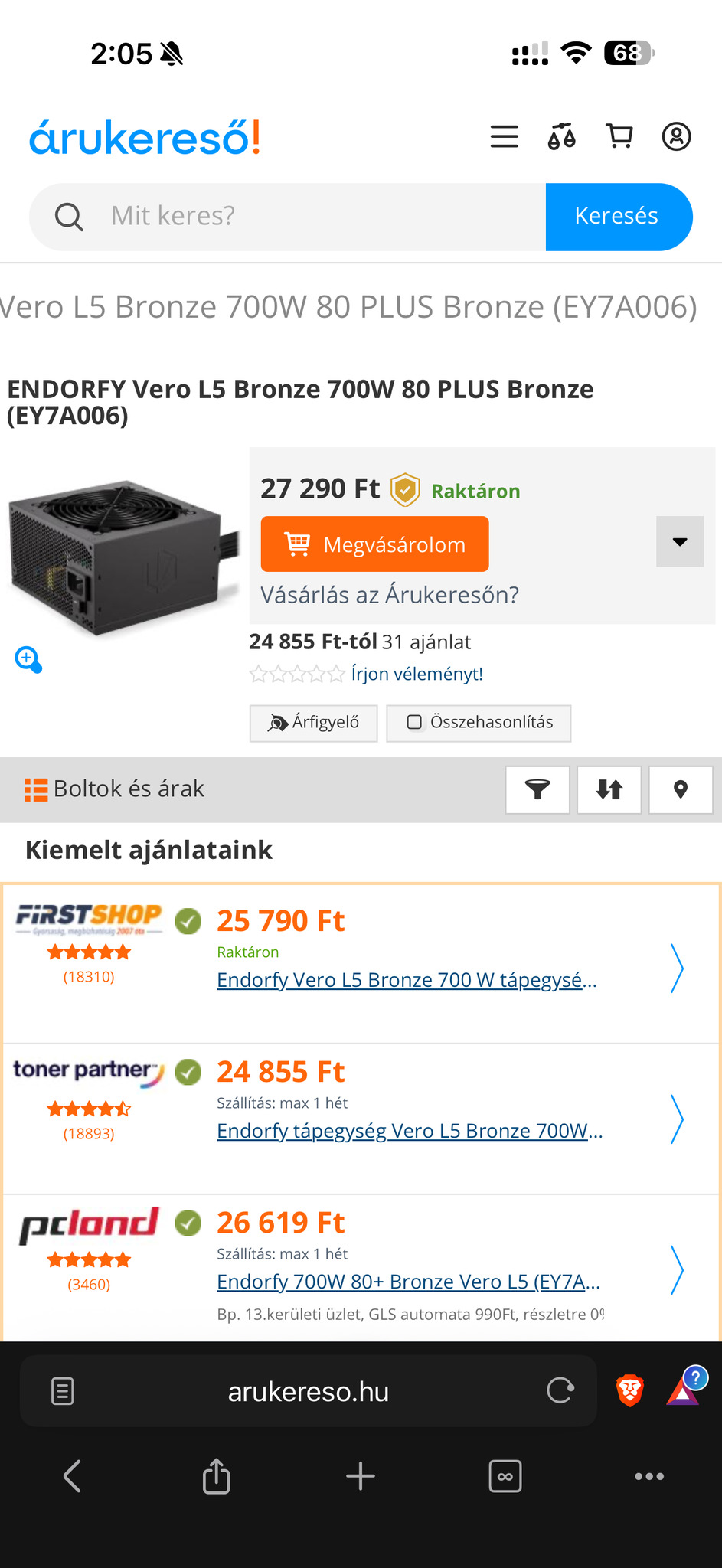Tap the filter funnel icon

(537, 789)
